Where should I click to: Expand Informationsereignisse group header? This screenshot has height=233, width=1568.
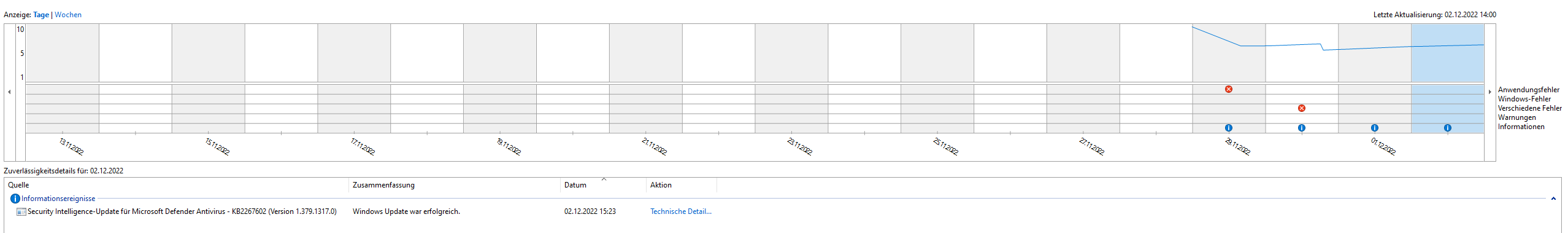pos(58,199)
